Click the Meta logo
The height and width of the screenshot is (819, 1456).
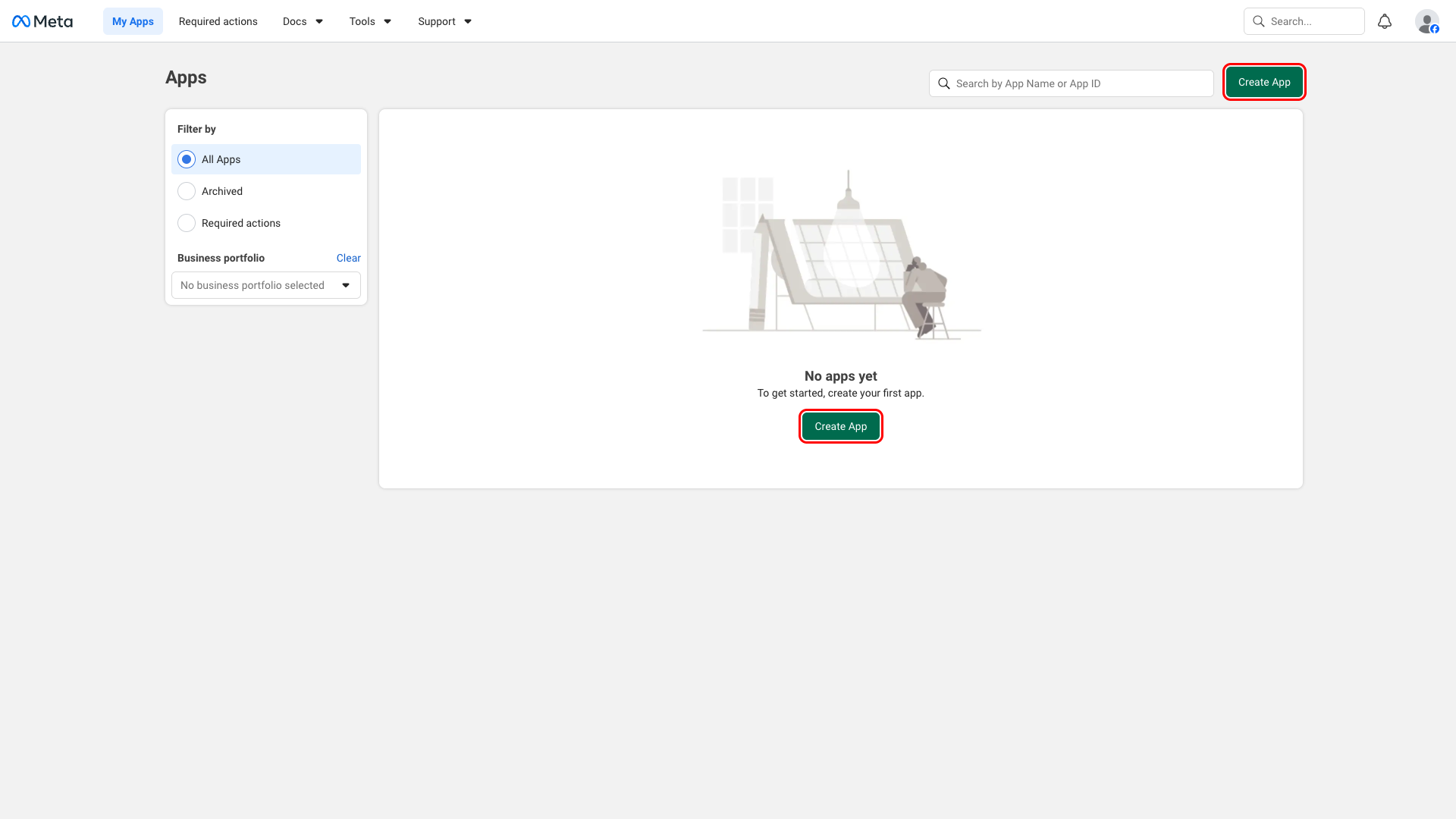coord(42,21)
